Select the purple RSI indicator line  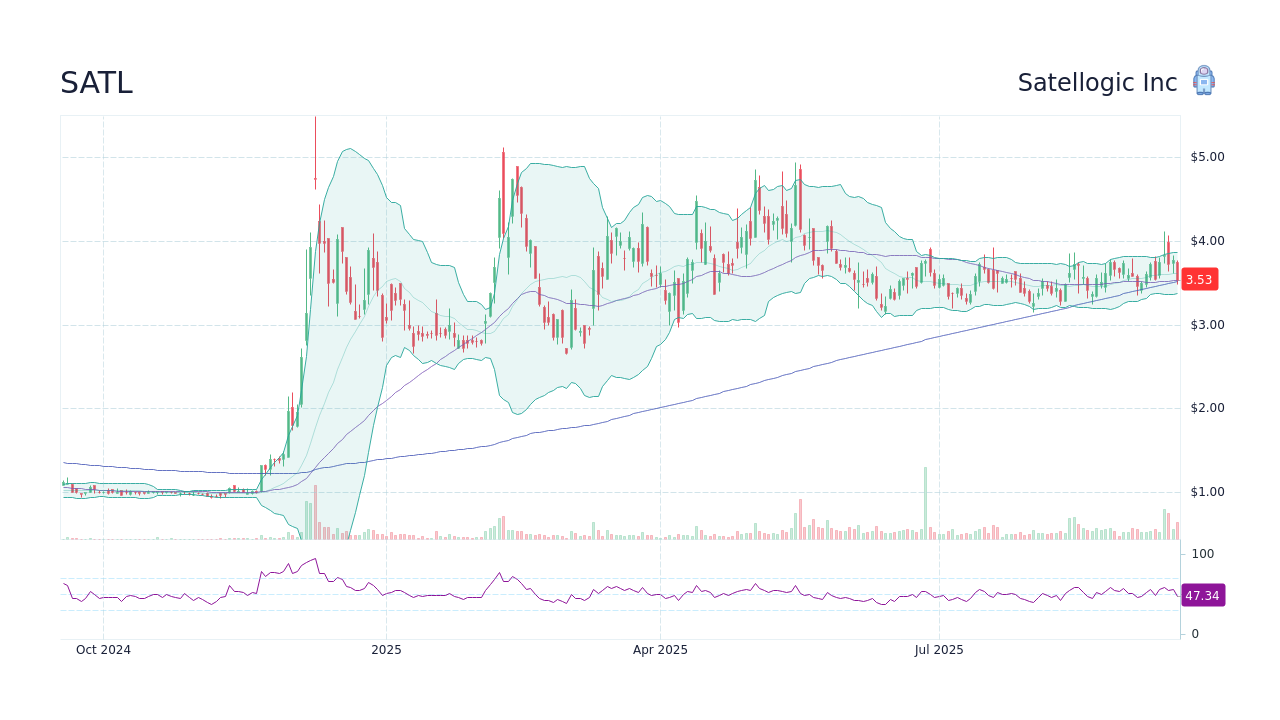(600, 595)
